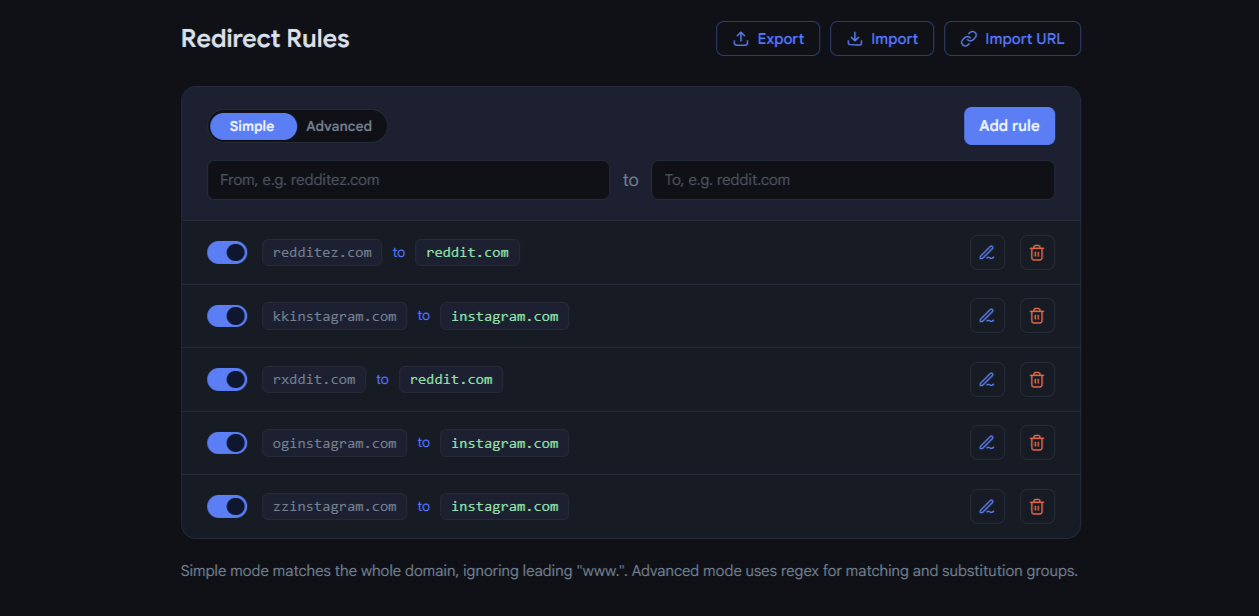1259x616 pixels.
Task: Click the Export button
Action: pyautogui.click(x=768, y=39)
